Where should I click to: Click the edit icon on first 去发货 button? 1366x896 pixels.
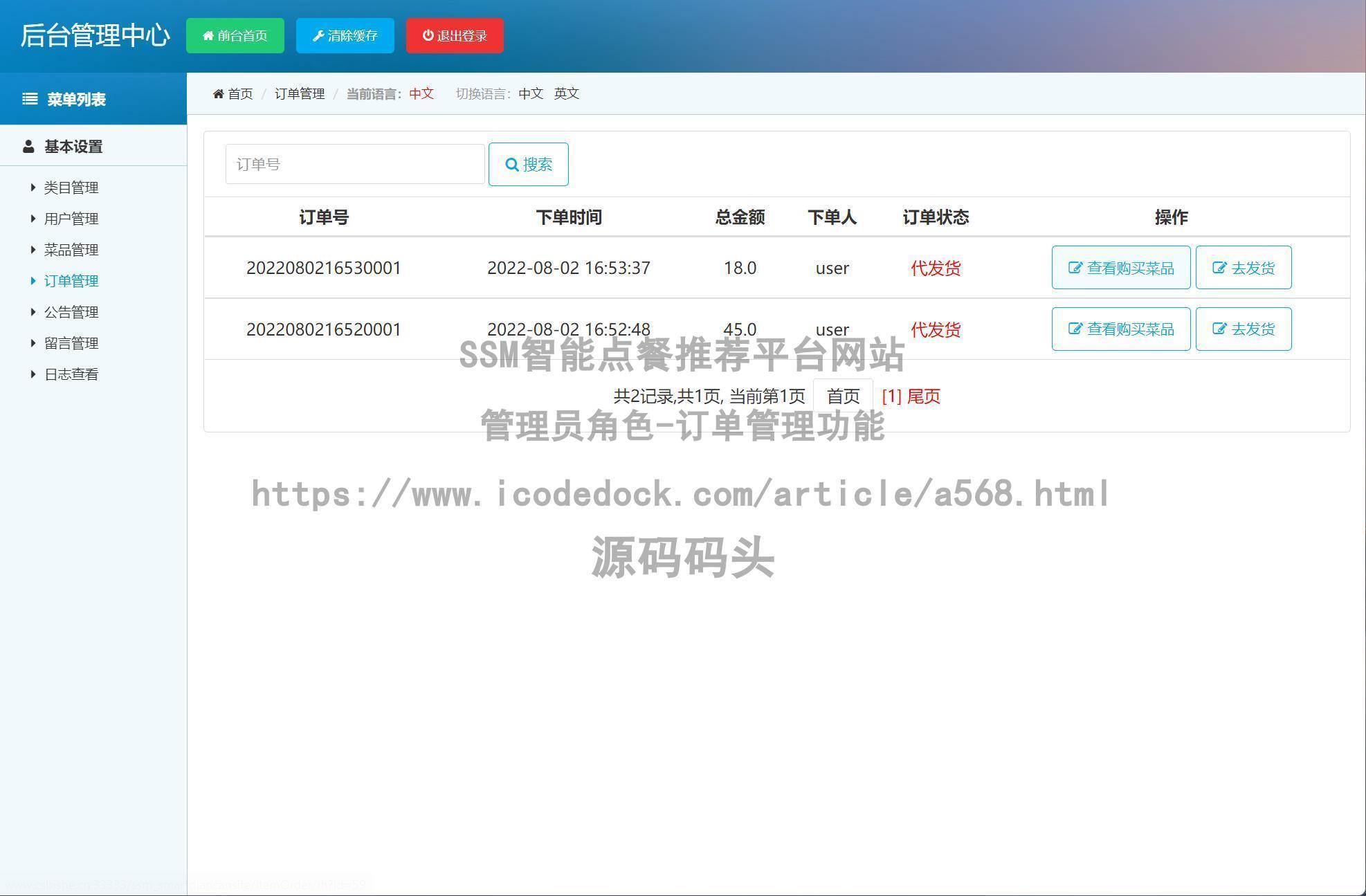1219,268
